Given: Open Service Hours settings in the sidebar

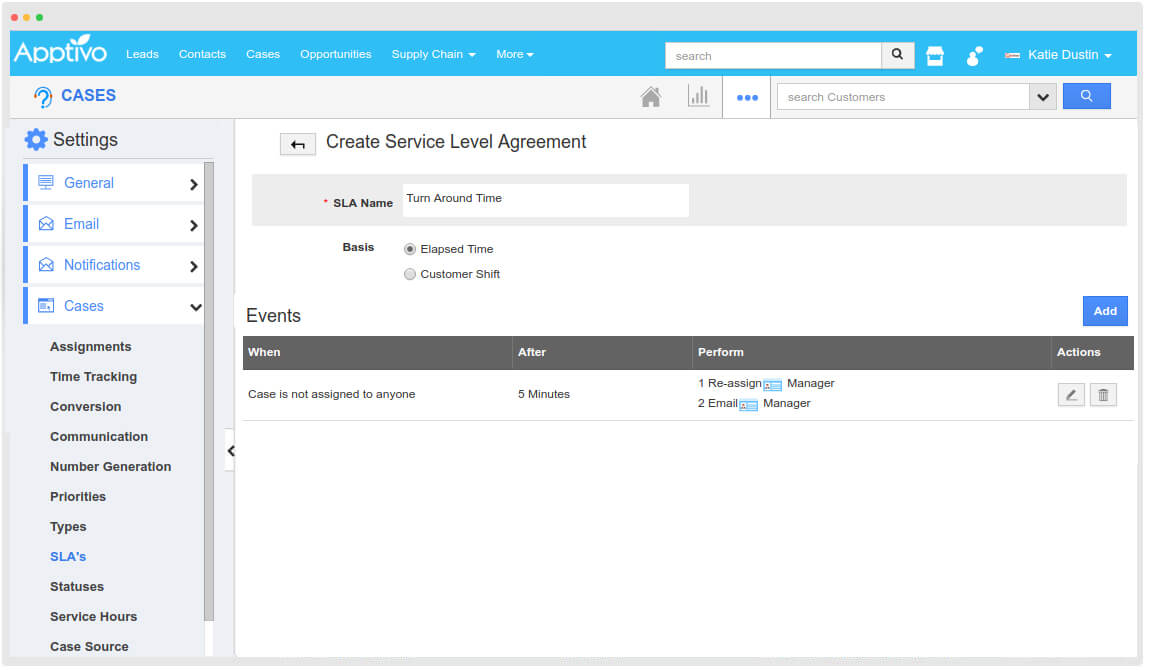Looking at the screenshot, I should coord(93,616).
